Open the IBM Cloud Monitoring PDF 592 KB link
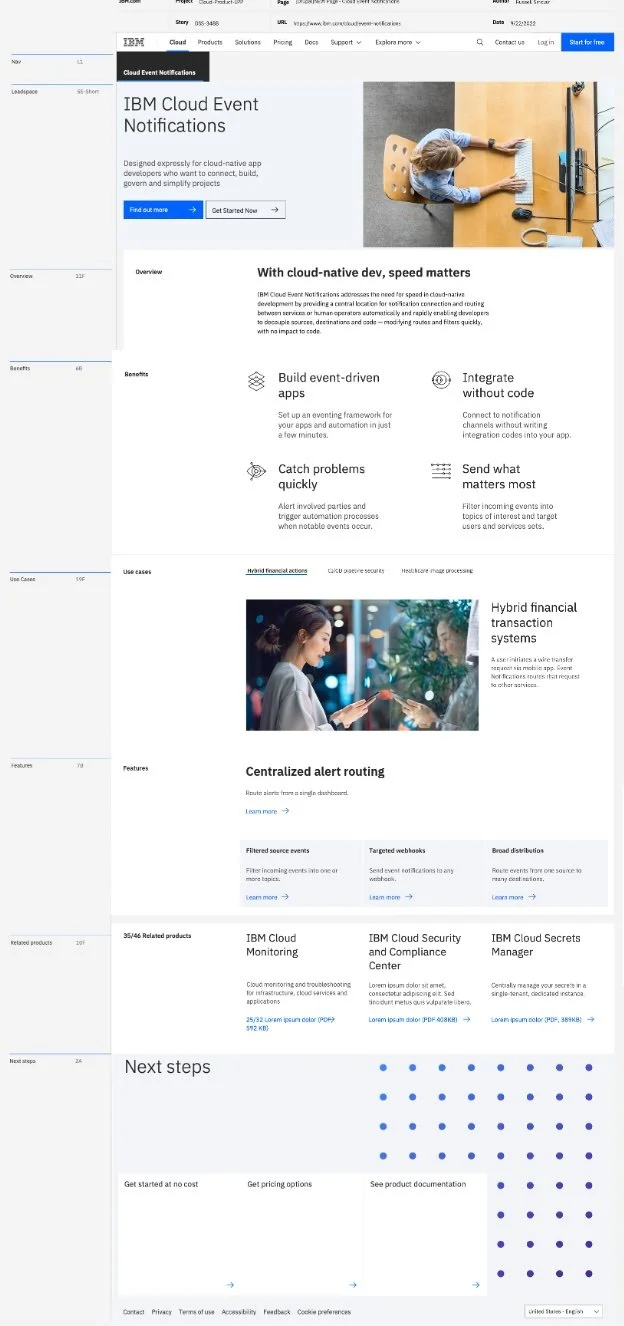The image size is (624, 1326). pyautogui.click(x=290, y=1023)
